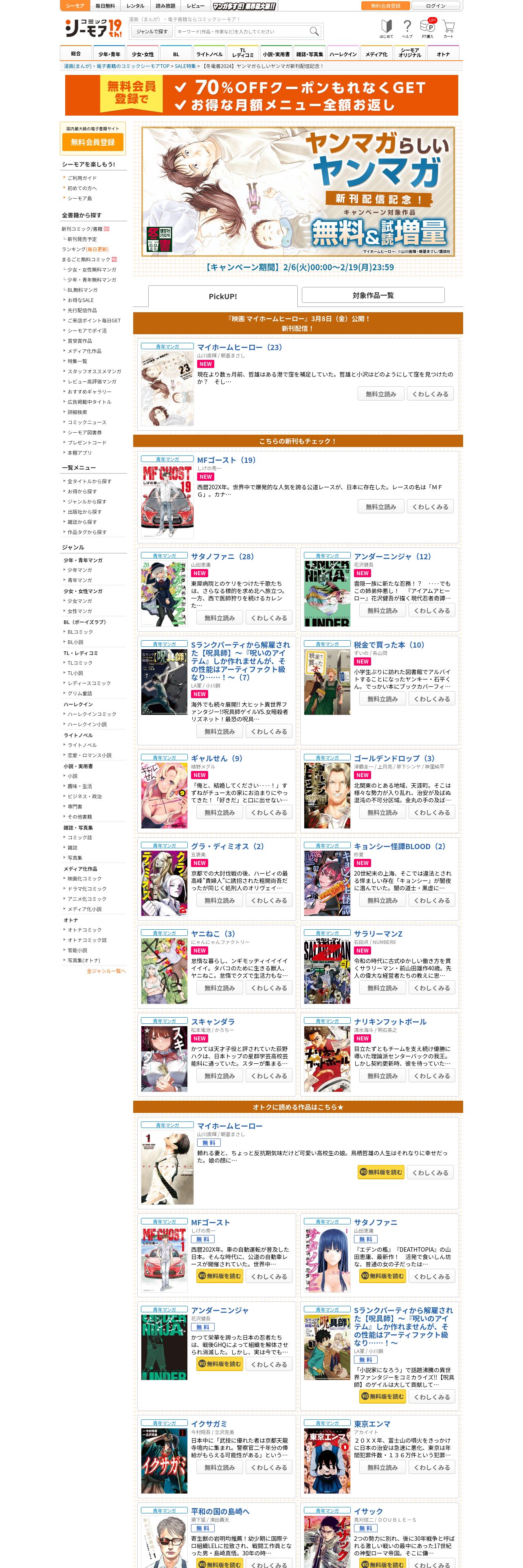Click 無料立読み for ヤニねこ(3)
The image size is (523, 1568).
(219, 988)
